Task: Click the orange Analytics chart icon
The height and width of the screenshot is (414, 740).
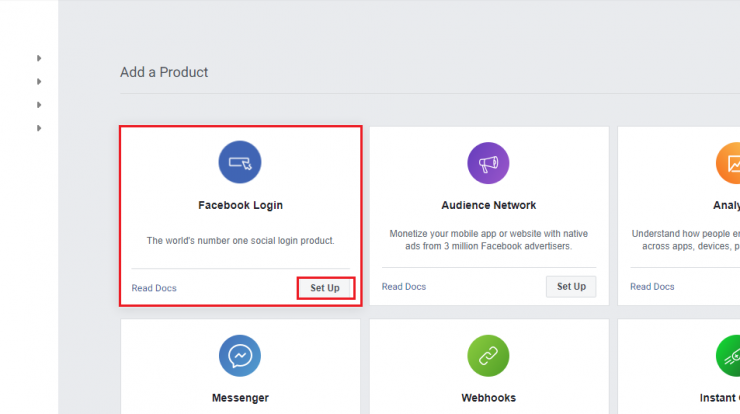Action: tap(728, 163)
